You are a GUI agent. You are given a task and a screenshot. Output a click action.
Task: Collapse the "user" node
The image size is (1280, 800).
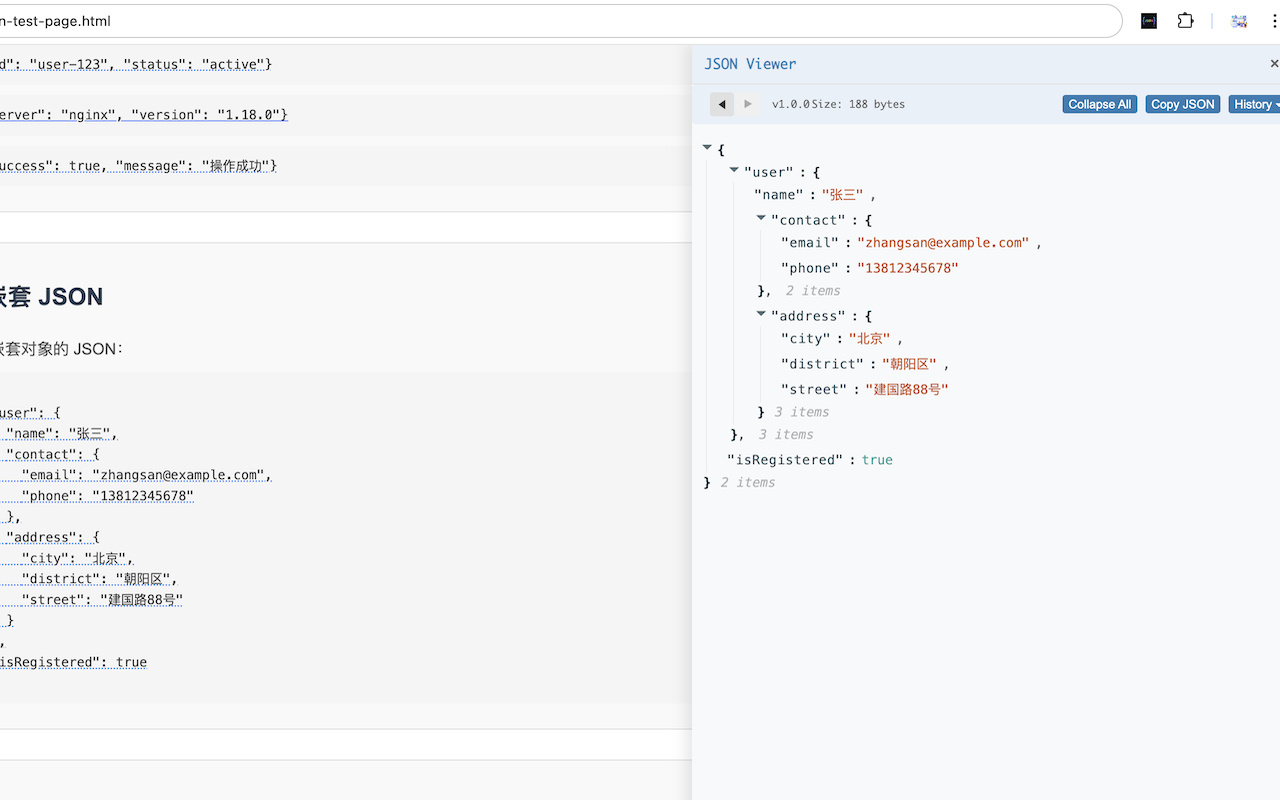tap(735, 171)
